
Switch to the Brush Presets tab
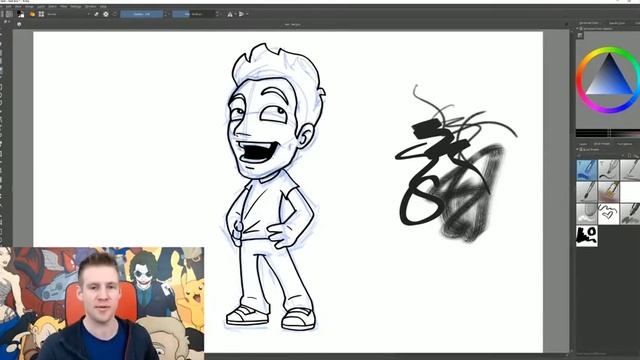point(602,144)
